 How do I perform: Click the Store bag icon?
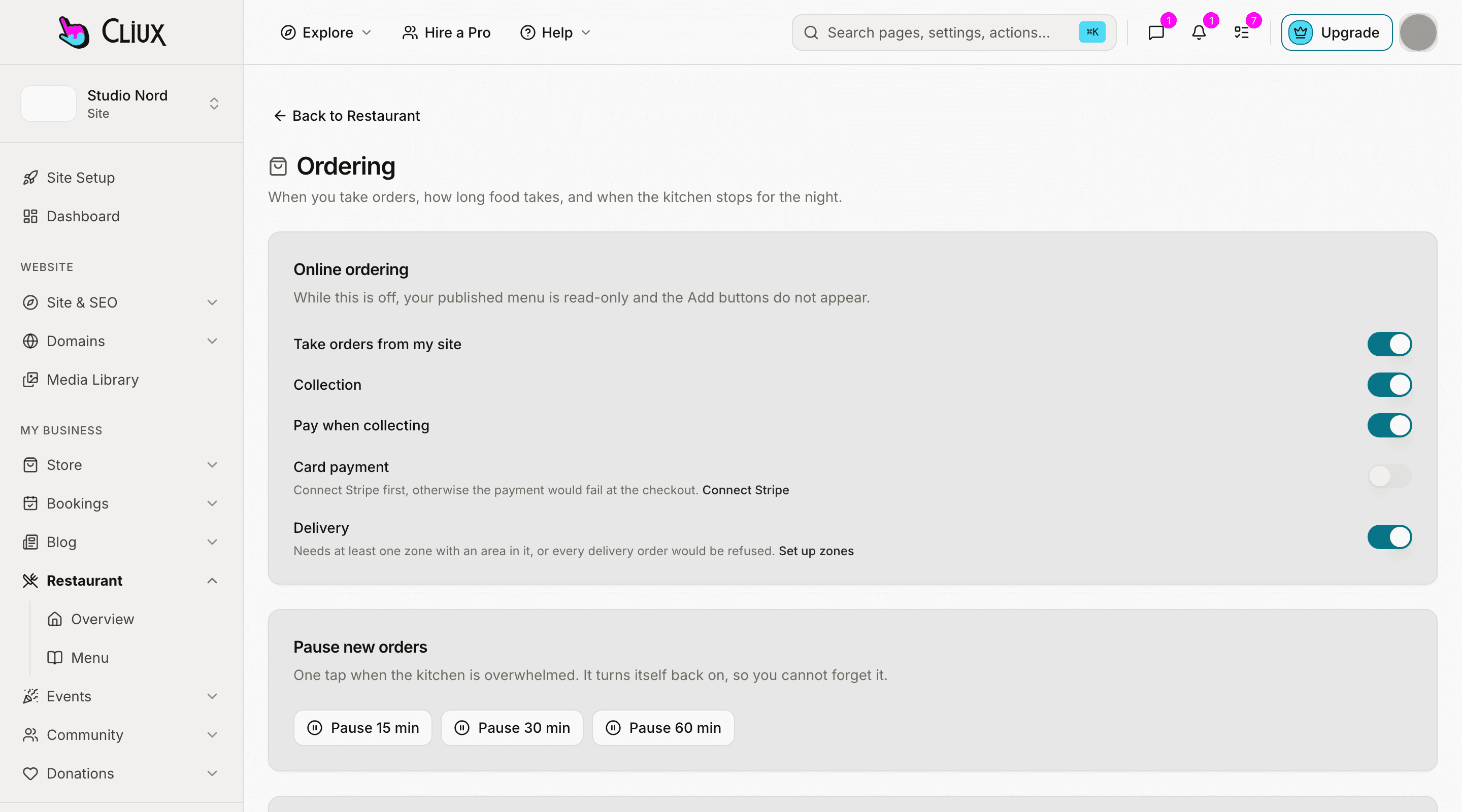(x=30, y=465)
